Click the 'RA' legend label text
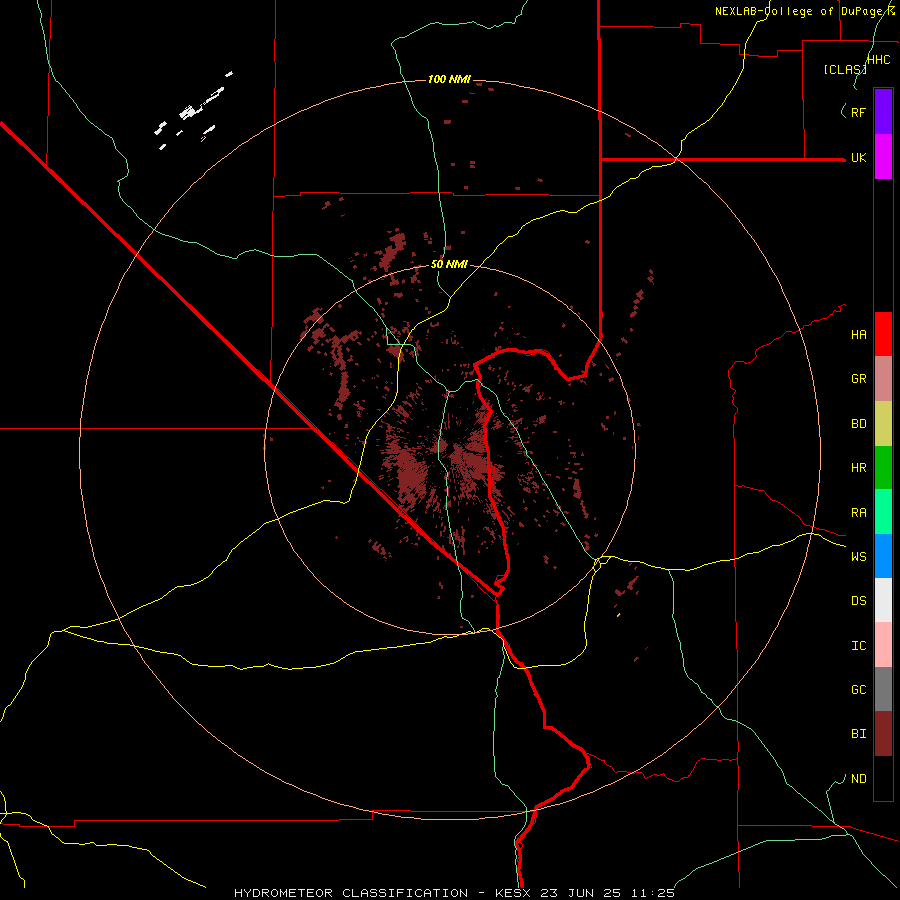 coord(858,513)
